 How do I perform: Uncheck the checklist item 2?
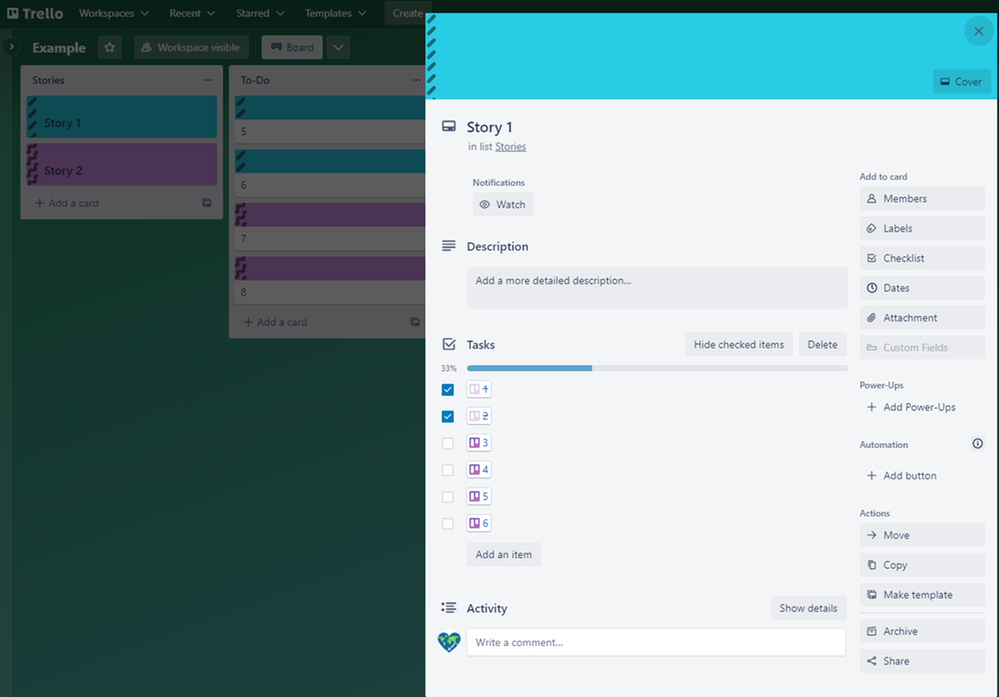[x=448, y=416]
